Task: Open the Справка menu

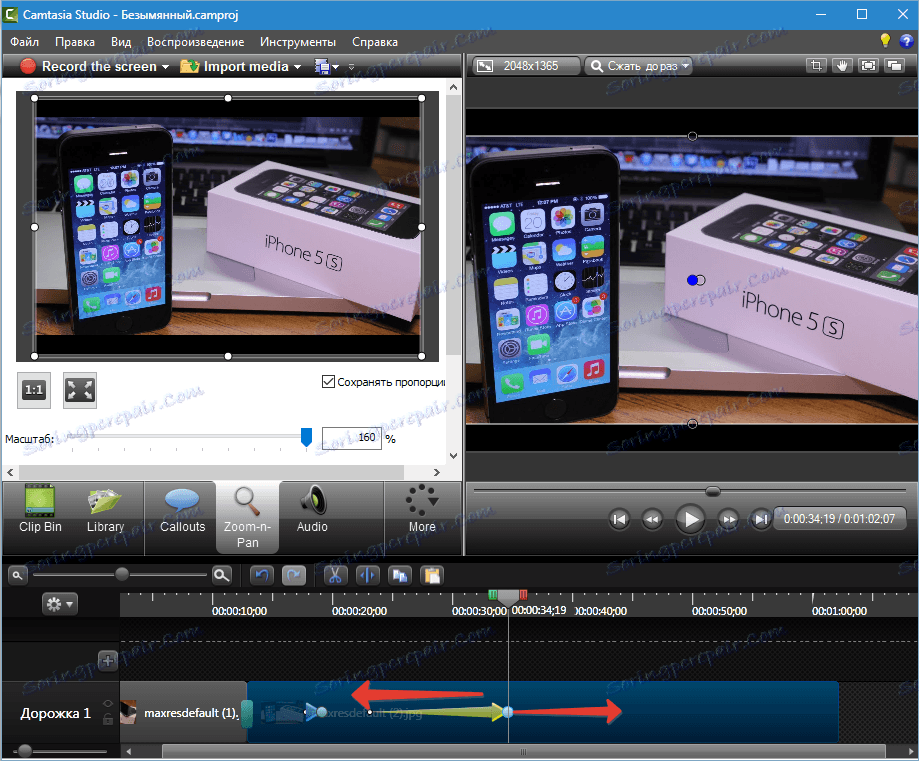Action: (x=375, y=42)
